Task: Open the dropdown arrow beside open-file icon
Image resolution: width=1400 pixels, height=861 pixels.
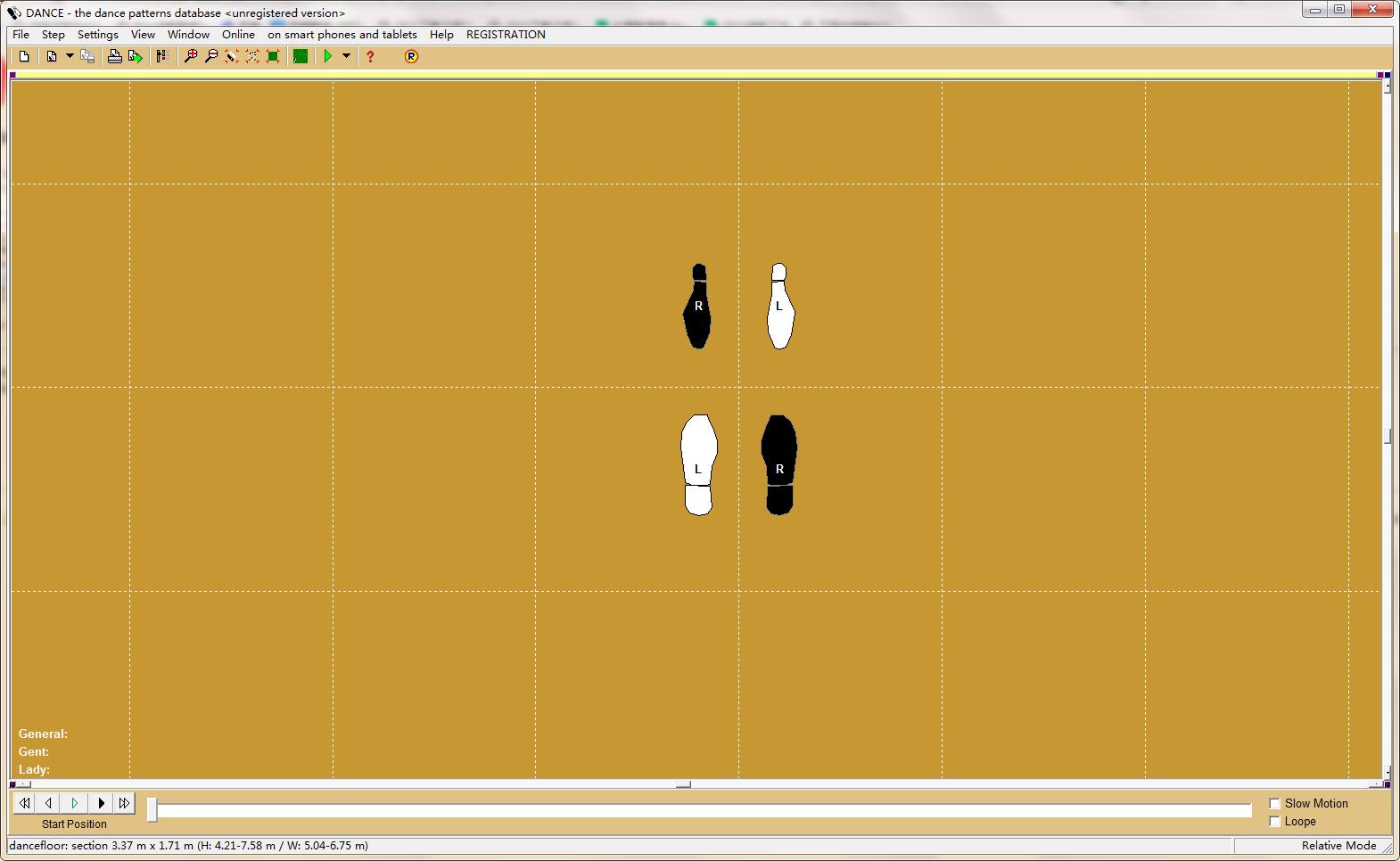Action: (x=69, y=56)
